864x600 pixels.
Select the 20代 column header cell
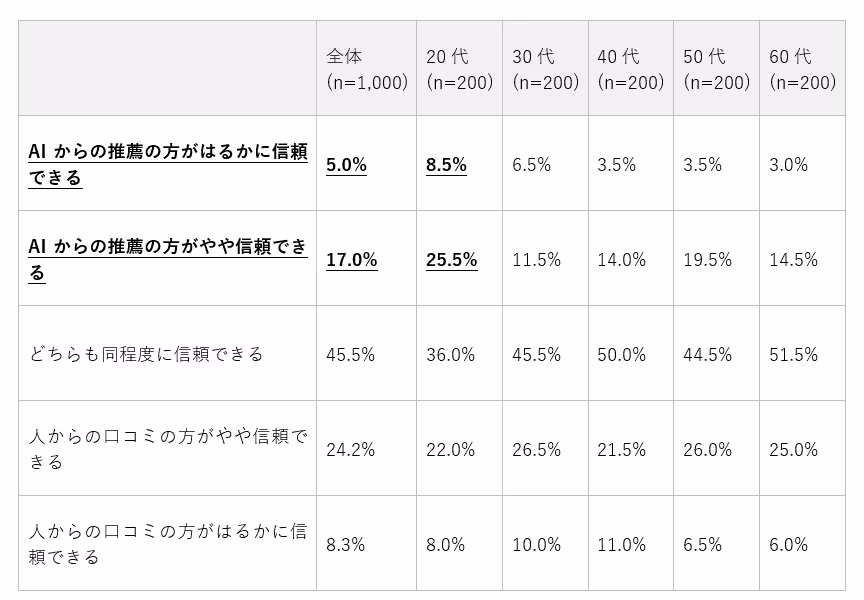coord(460,68)
